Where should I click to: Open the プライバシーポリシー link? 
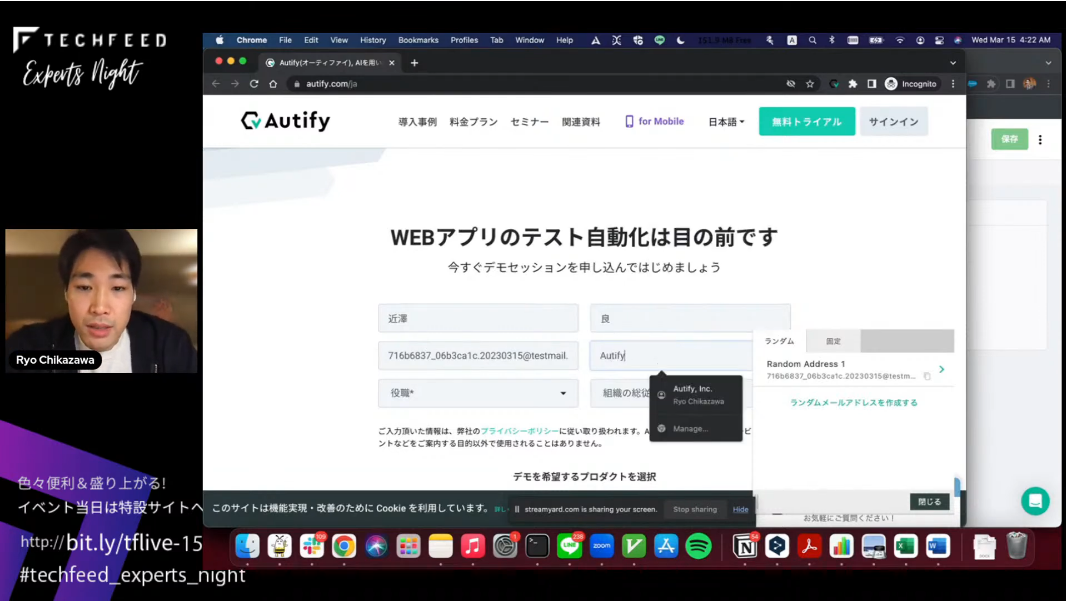click(x=519, y=431)
